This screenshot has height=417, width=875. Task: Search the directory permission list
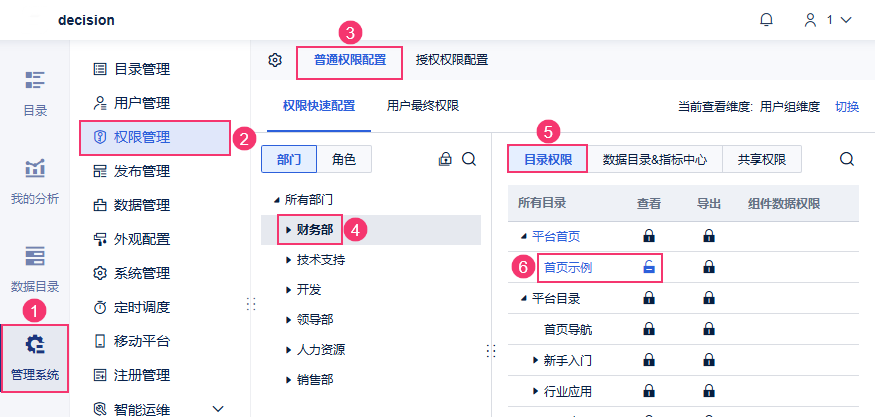(847, 159)
